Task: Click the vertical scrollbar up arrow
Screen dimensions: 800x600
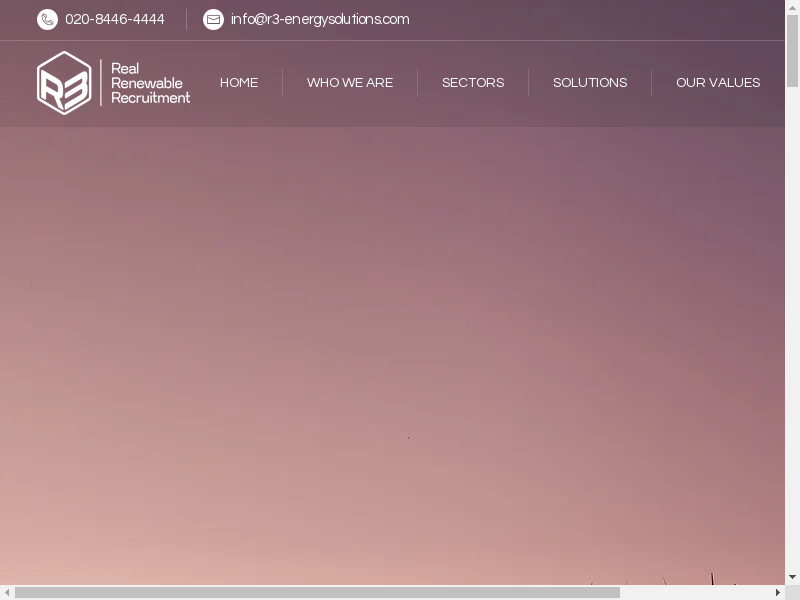Action: point(792,7)
